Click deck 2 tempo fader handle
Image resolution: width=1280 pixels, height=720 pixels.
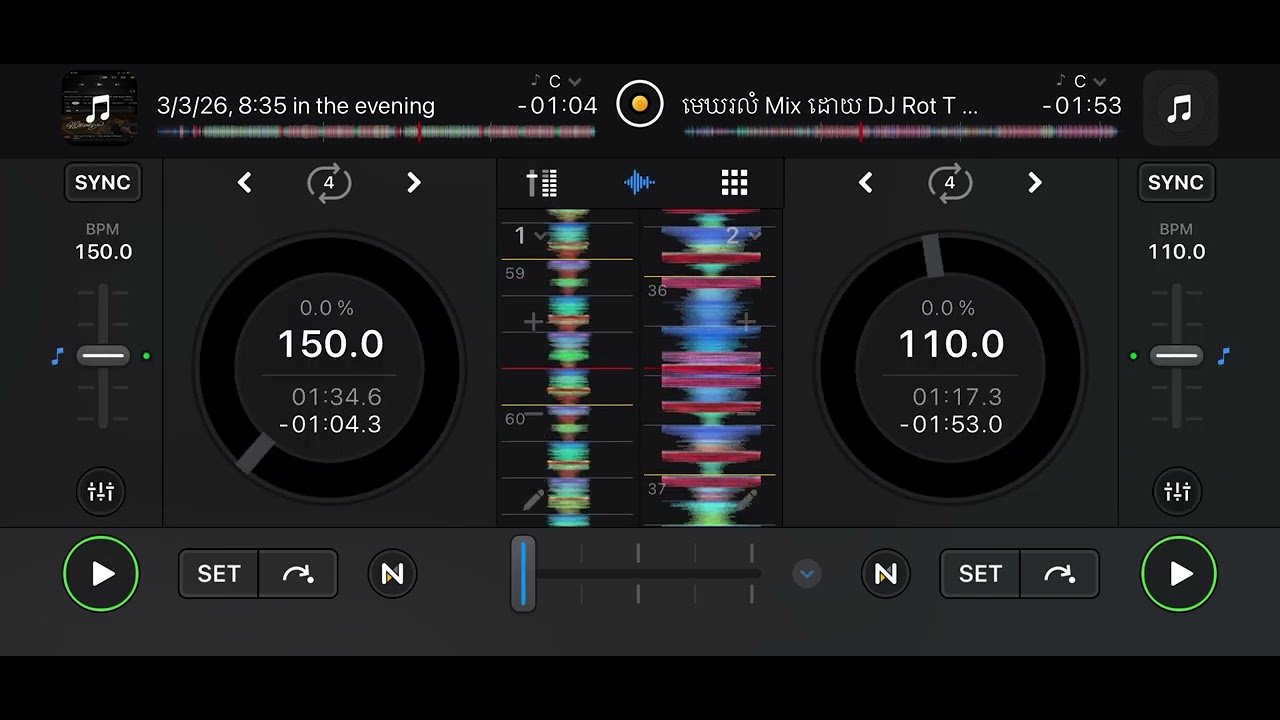coord(1177,356)
